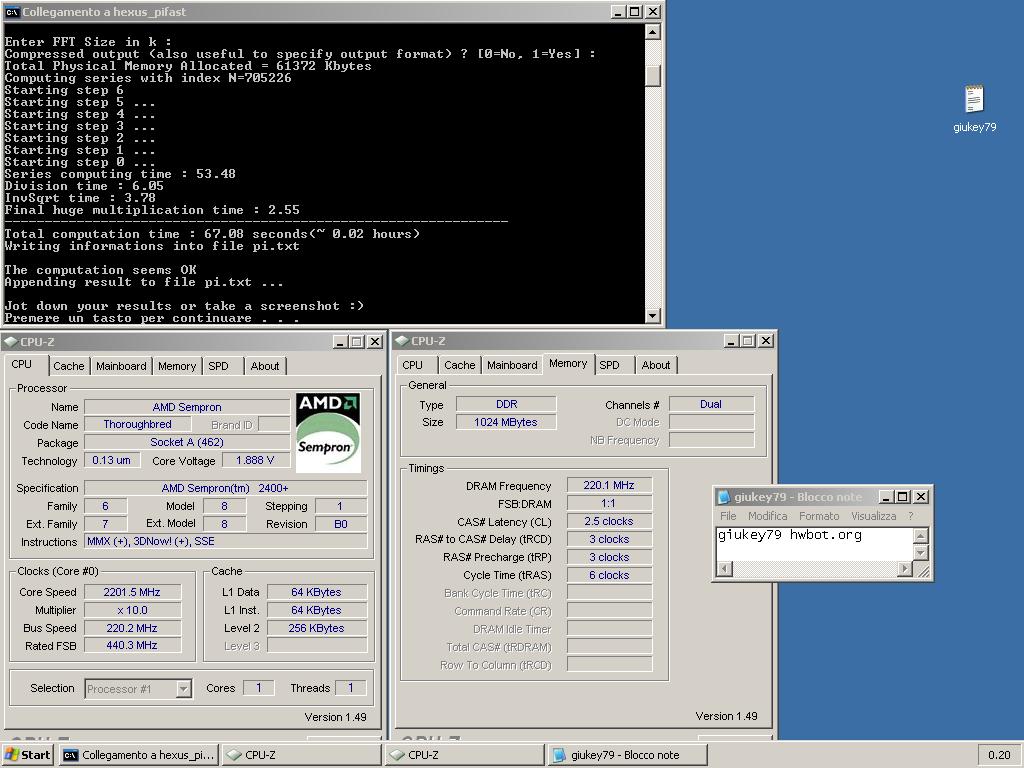Click the right CPU-Z window title icon
Image resolution: width=1024 pixels, height=768 pixels.
[x=402, y=341]
